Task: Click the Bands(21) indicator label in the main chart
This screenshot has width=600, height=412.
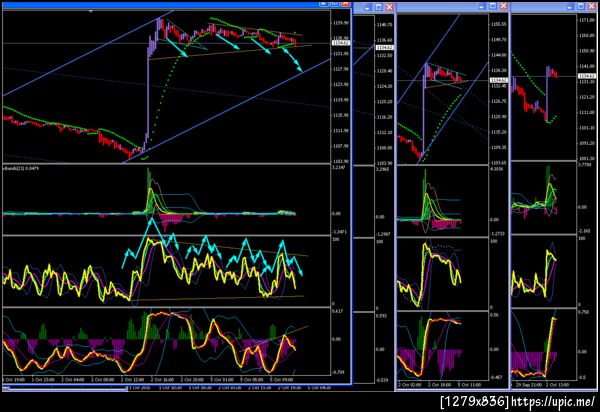Action: (21, 168)
